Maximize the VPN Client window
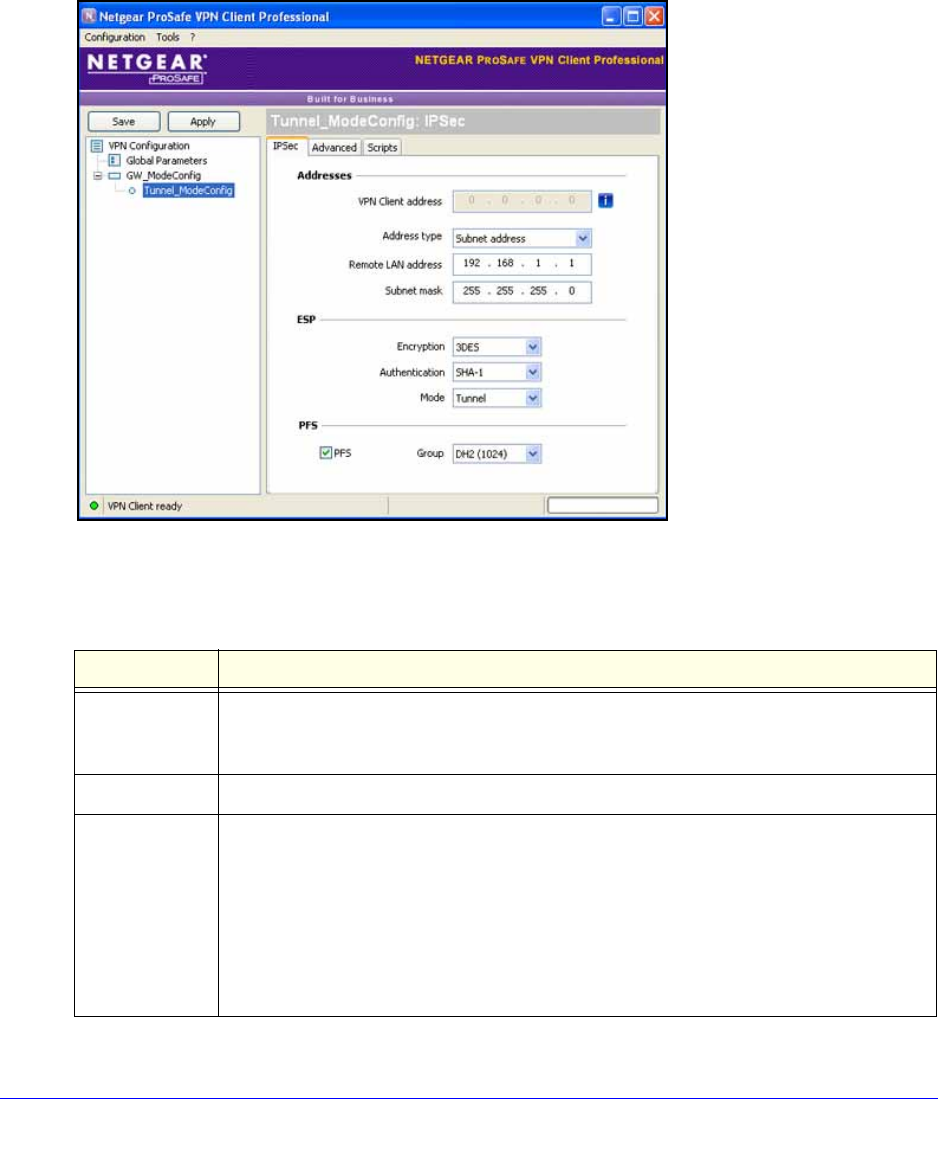The image size is (941, 1166). tap(633, 16)
